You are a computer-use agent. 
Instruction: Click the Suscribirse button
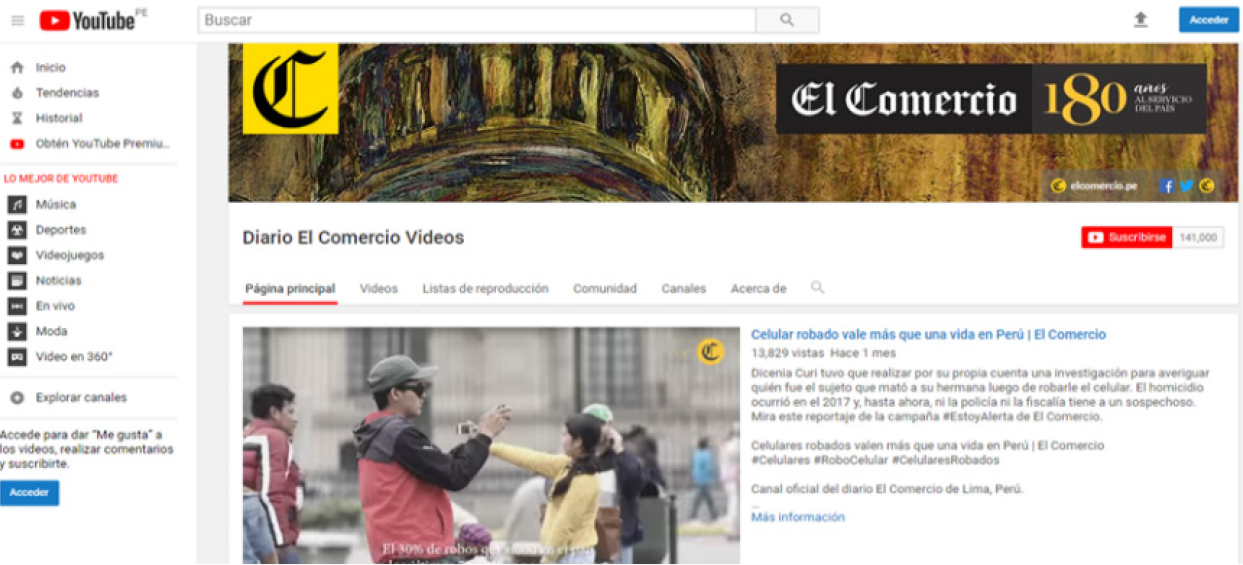point(1126,238)
